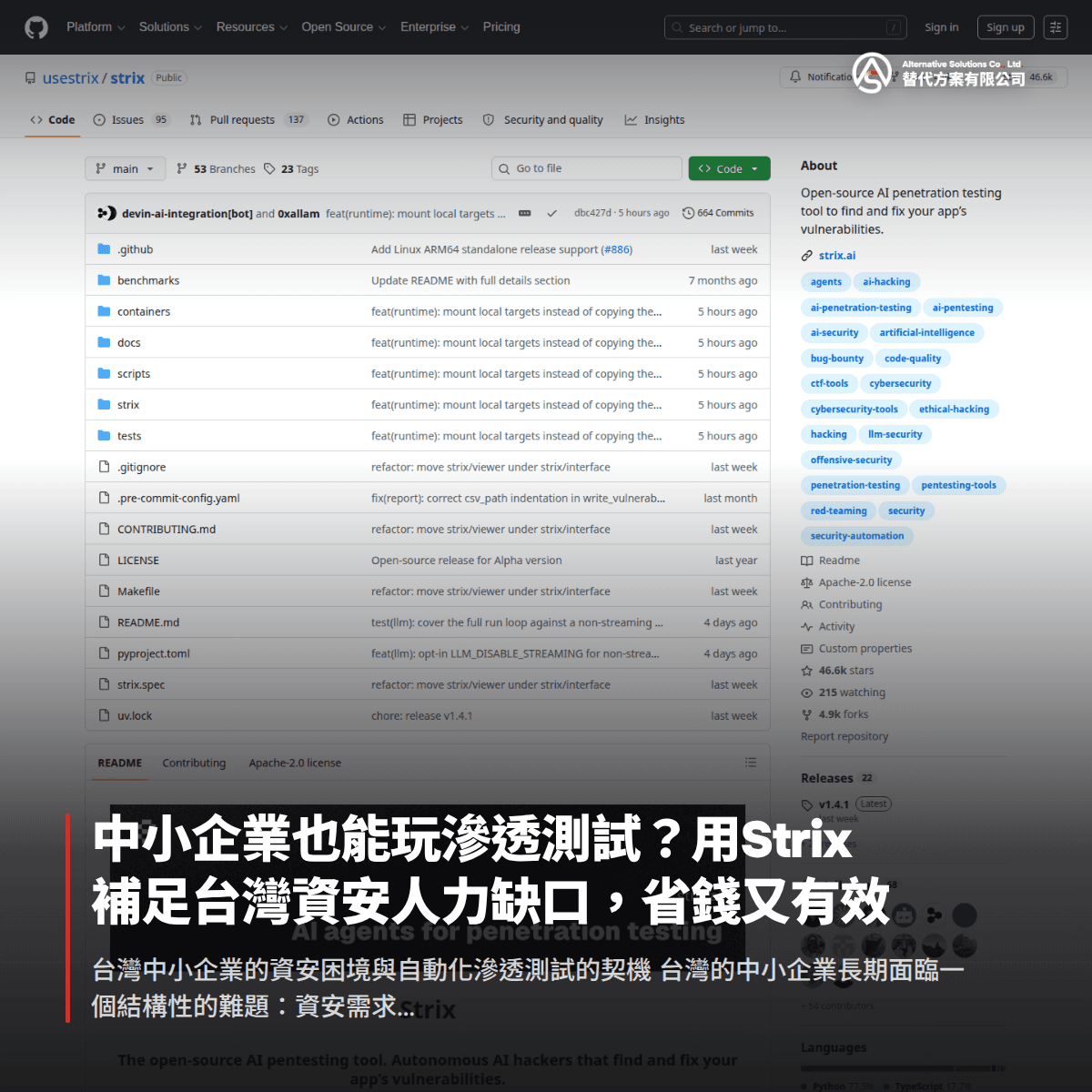Click the Report repository link
This screenshot has height=1092, width=1092.
[x=844, y=736]
